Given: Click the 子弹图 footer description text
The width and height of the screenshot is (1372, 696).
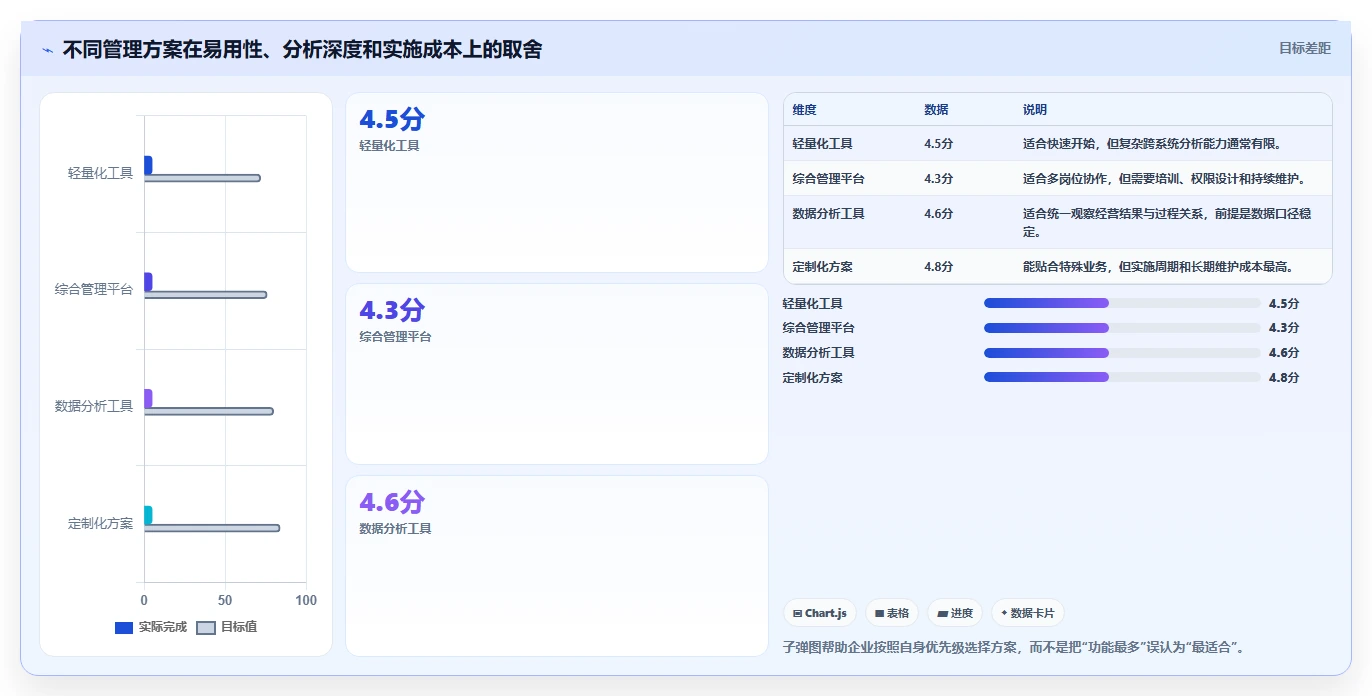Looking at the screenshot, I should click(1016, 647).
